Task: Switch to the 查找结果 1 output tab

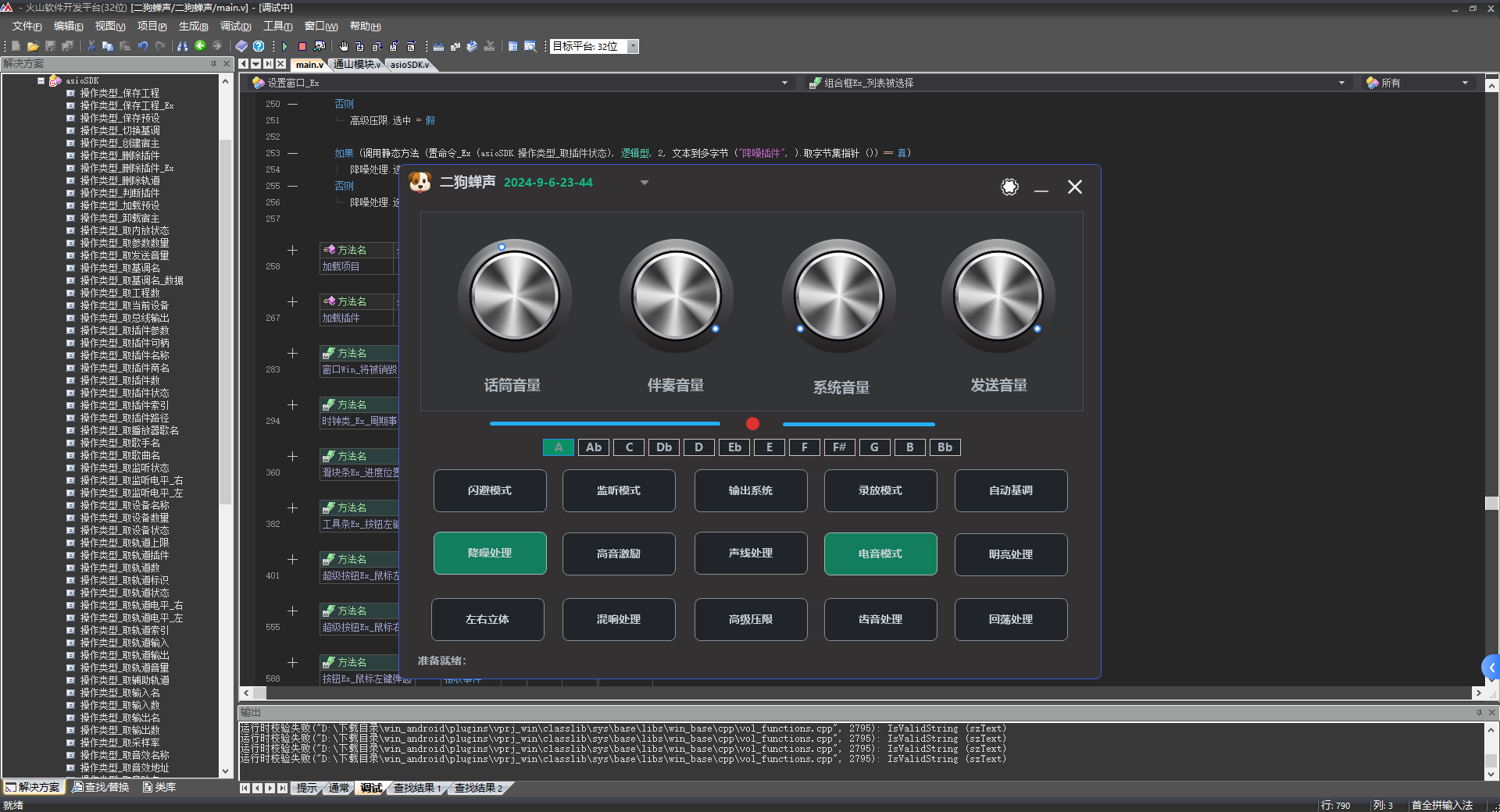Action: pos(417,788)
